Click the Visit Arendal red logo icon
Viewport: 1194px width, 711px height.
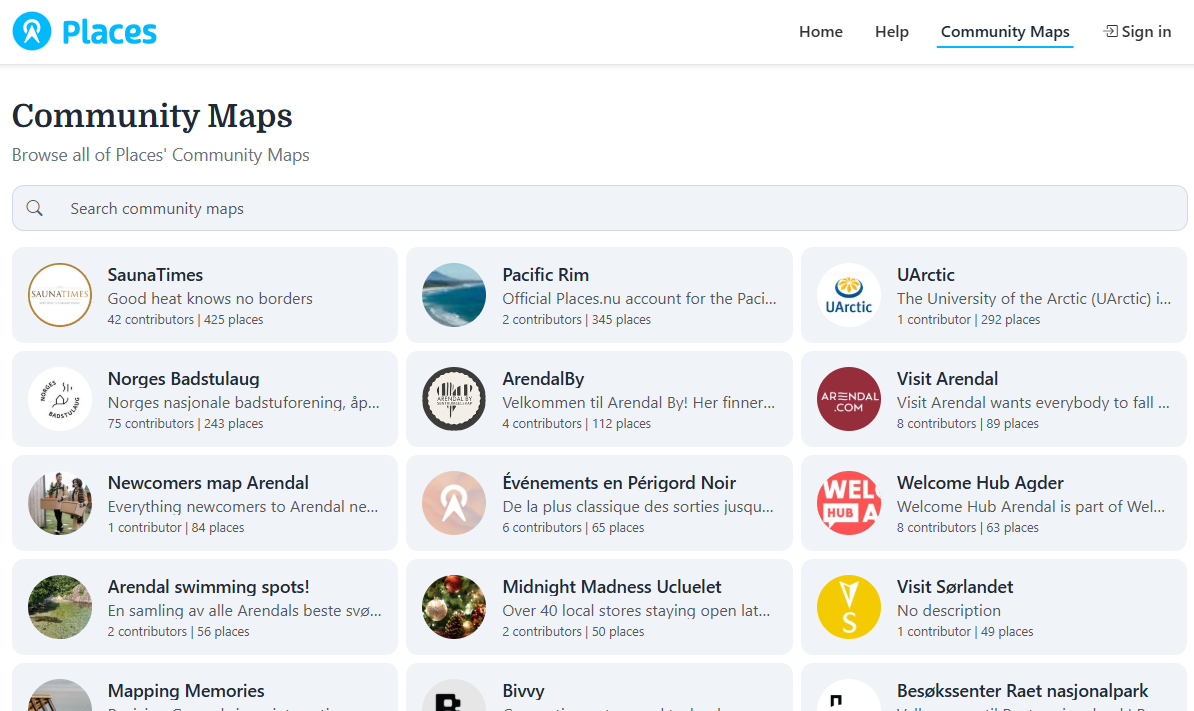pyautogui.click(x=849, y=399)
